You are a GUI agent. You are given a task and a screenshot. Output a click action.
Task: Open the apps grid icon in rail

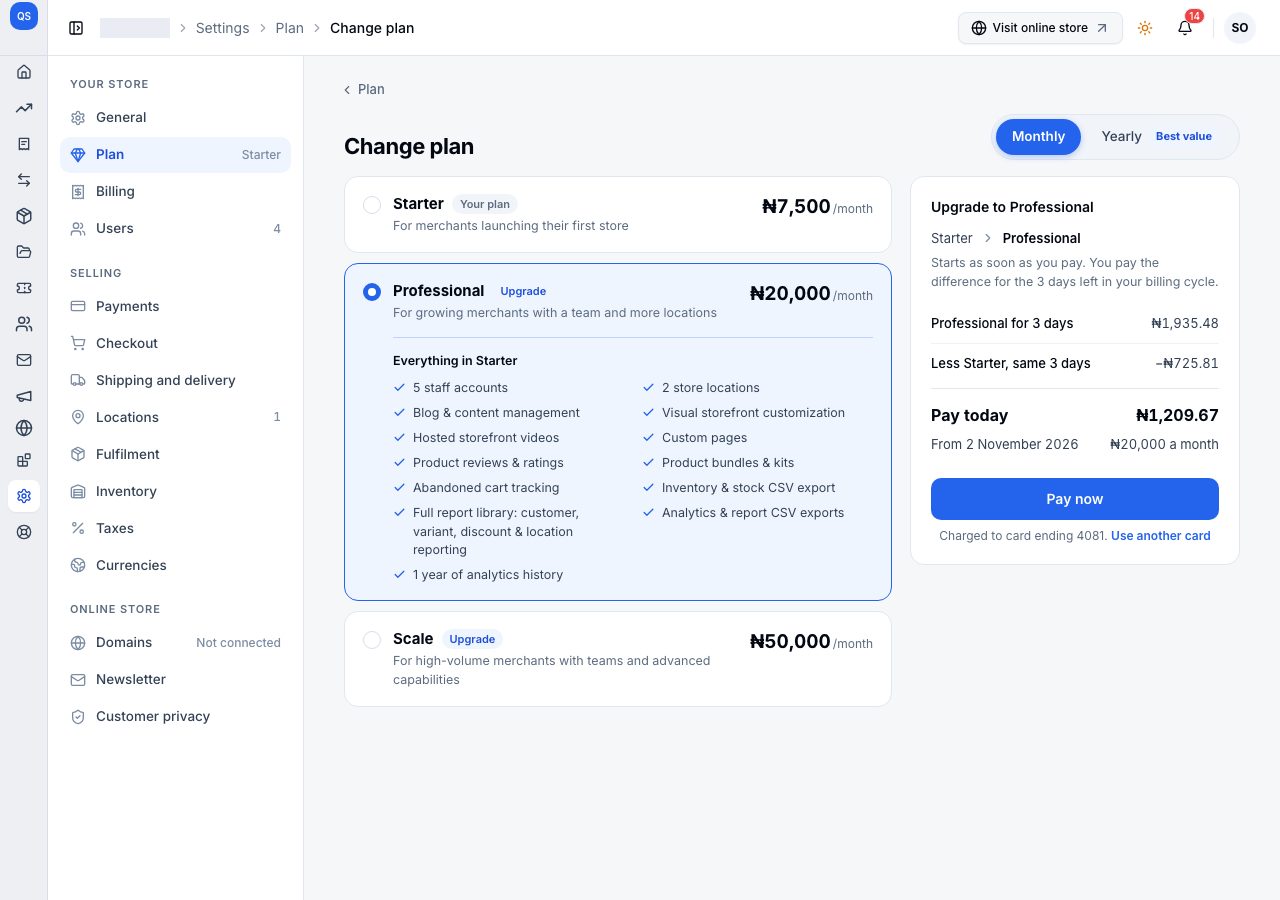[24, 460]
